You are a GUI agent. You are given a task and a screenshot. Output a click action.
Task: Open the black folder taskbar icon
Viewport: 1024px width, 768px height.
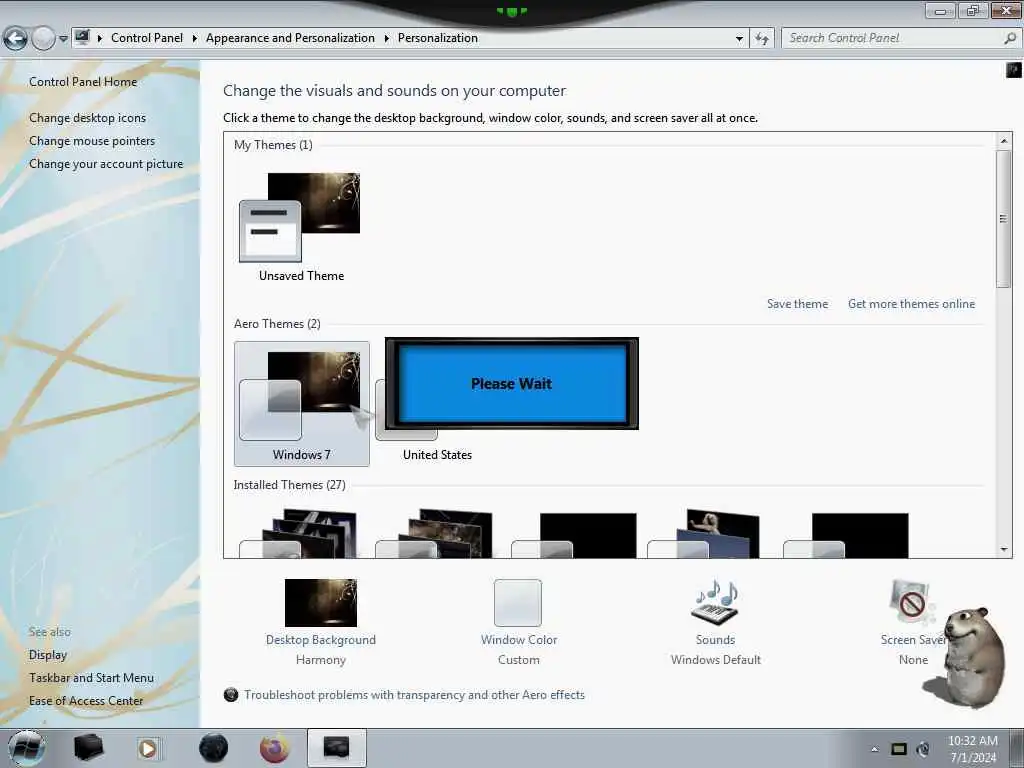88,748
